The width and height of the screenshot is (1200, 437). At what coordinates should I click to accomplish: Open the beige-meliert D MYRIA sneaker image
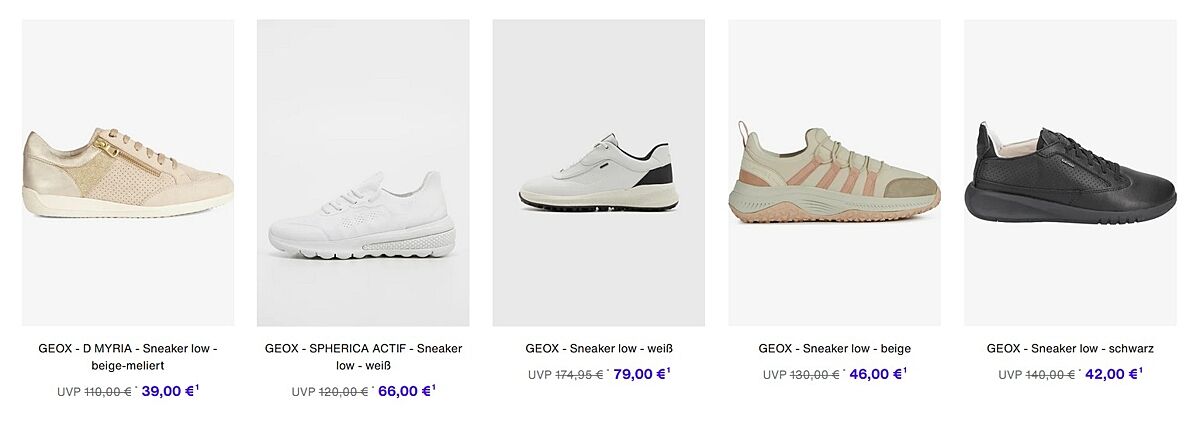[128, 172]
